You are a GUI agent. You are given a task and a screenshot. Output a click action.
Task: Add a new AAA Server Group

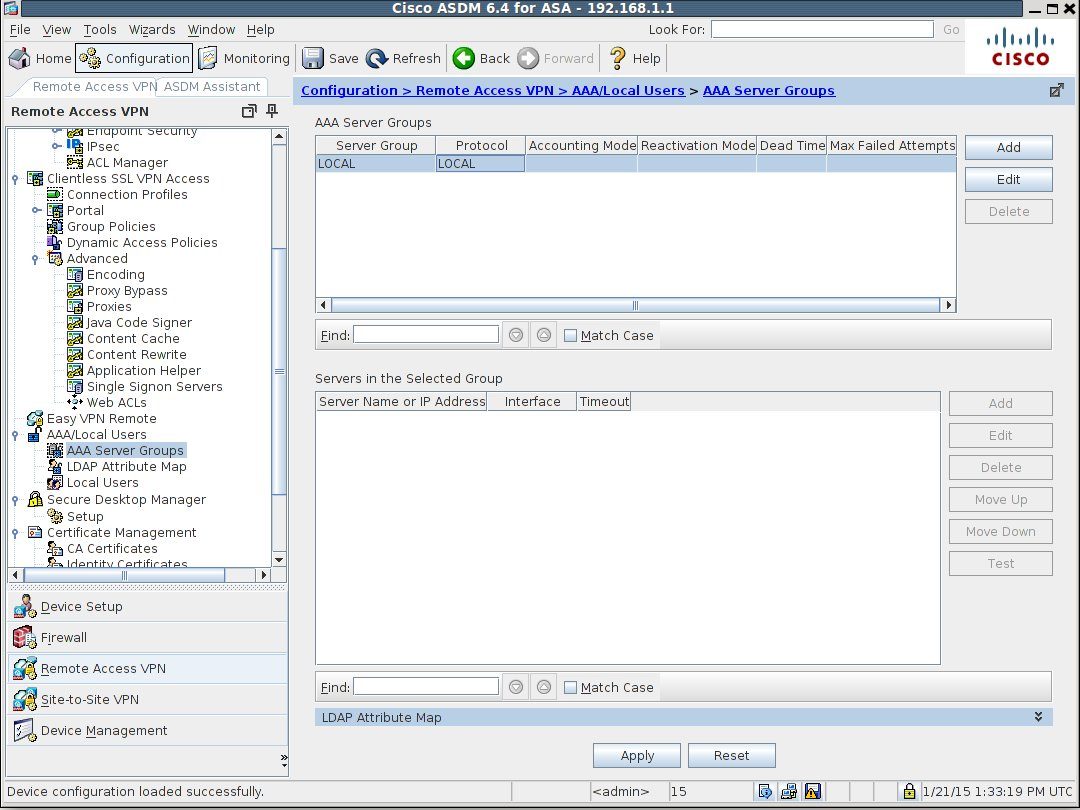[x=1008, y=147]
